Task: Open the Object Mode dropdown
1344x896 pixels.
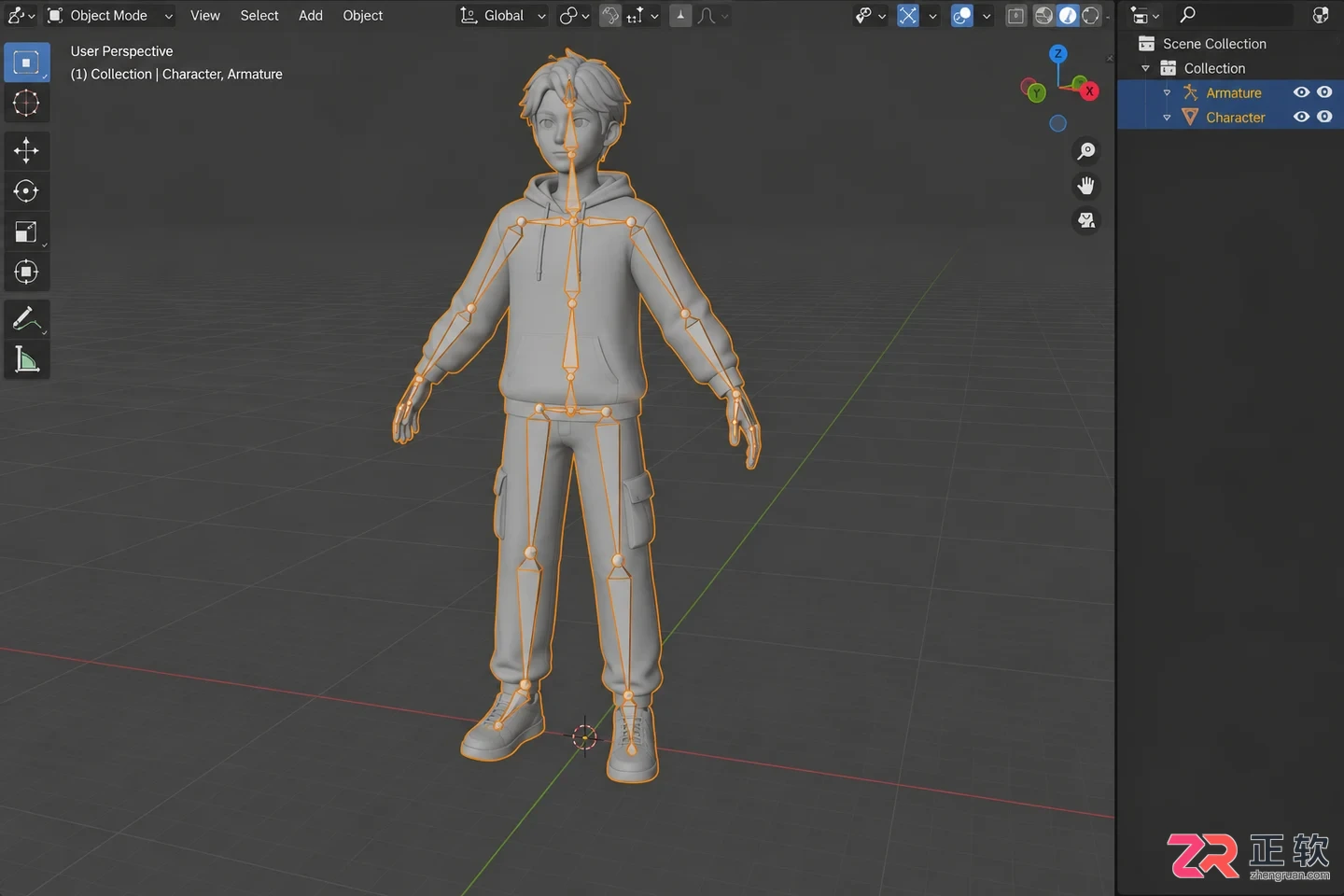Action: point(110,16)
